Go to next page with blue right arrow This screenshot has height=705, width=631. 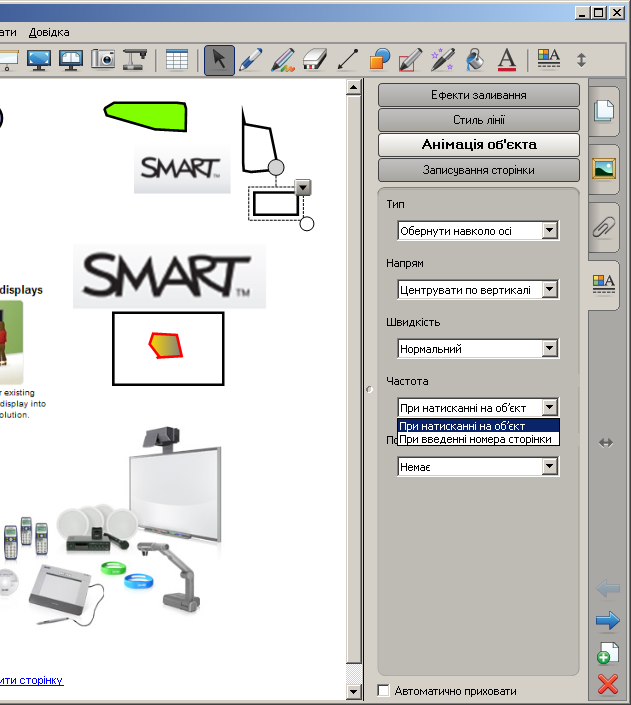pos(608,621)
